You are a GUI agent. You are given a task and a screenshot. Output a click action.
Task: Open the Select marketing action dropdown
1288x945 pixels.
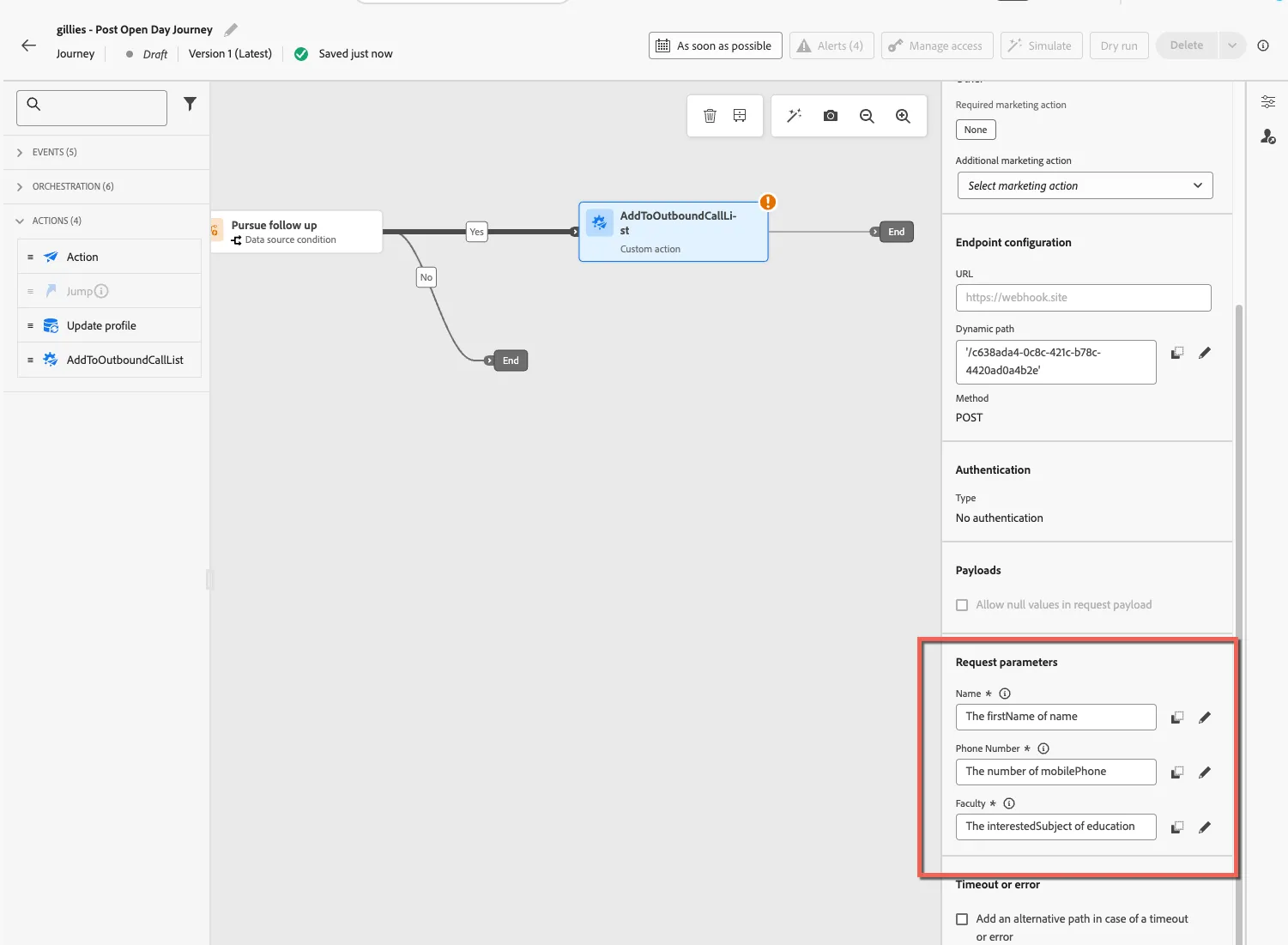tap(1085, 185)
